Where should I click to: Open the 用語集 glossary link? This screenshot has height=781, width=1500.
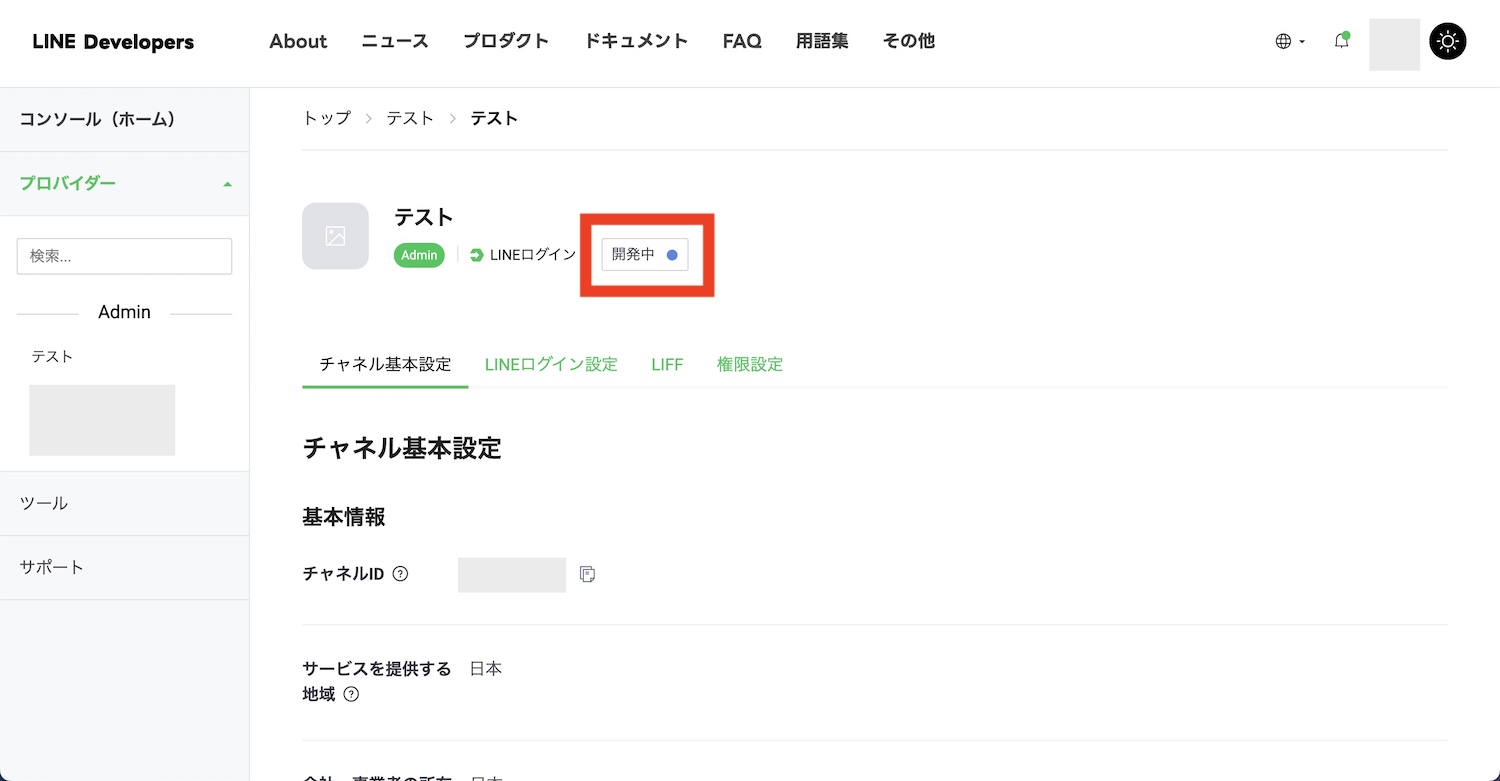[822, 41]
